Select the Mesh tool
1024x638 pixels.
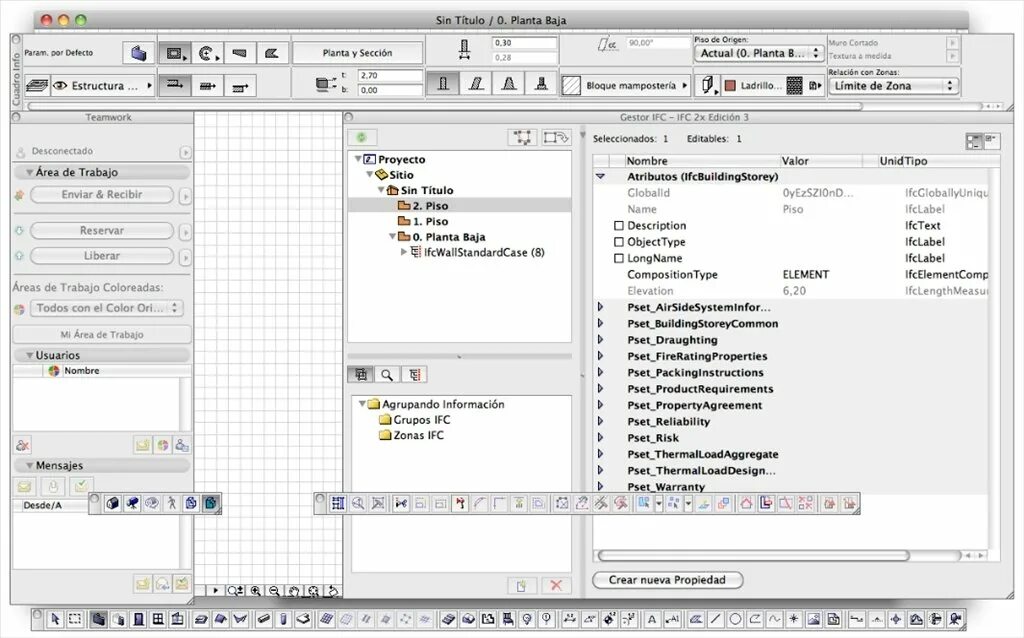point(326,618)
